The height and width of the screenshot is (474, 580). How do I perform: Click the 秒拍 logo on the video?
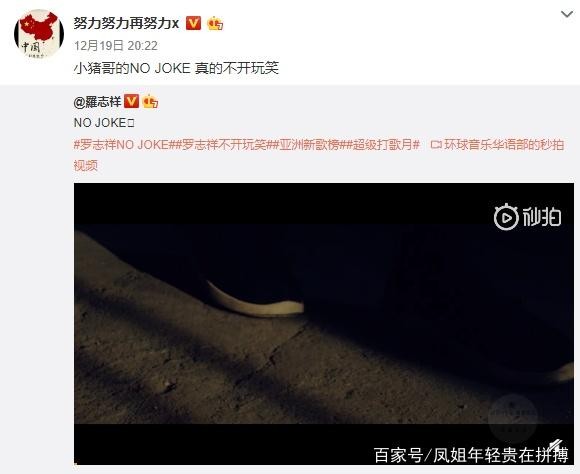pos(527,217)
